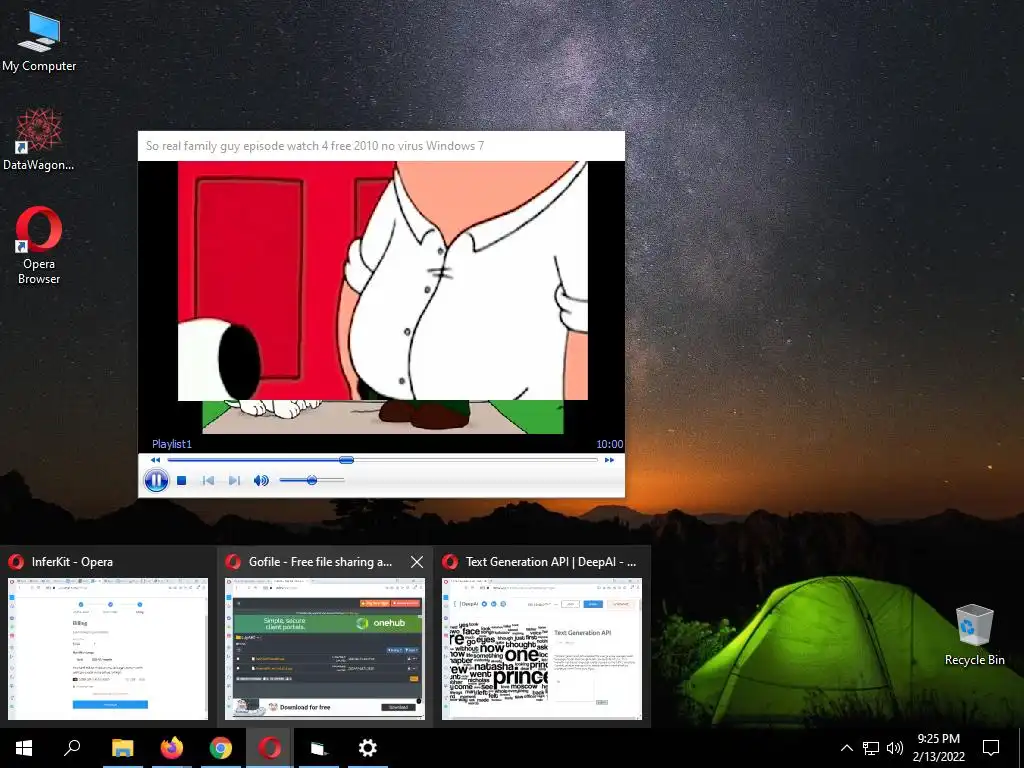Image resolution: width=1024 pixels, height=768 pixels.
Task: Open the network icon in system tray
Action: pyautogui.click(x=871, y=748)
